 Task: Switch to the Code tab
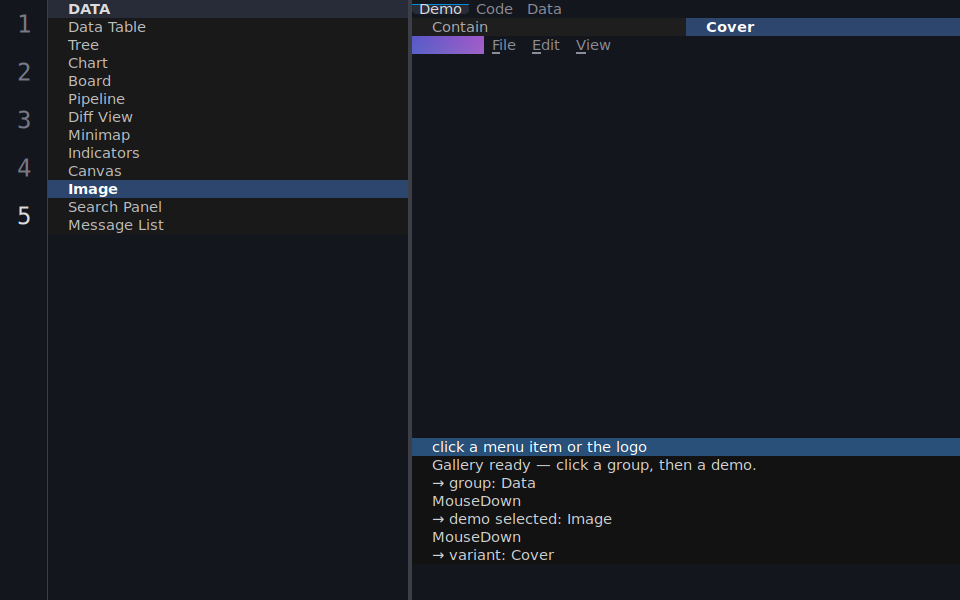[494, 9]
